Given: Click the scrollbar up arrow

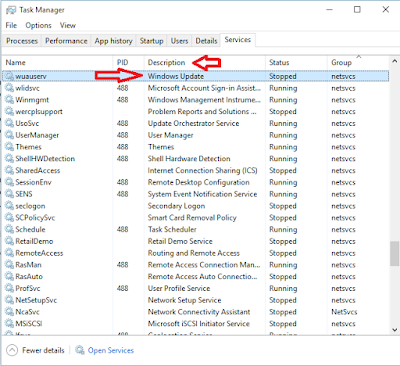Looking at the screenshot, I should 394,61.
